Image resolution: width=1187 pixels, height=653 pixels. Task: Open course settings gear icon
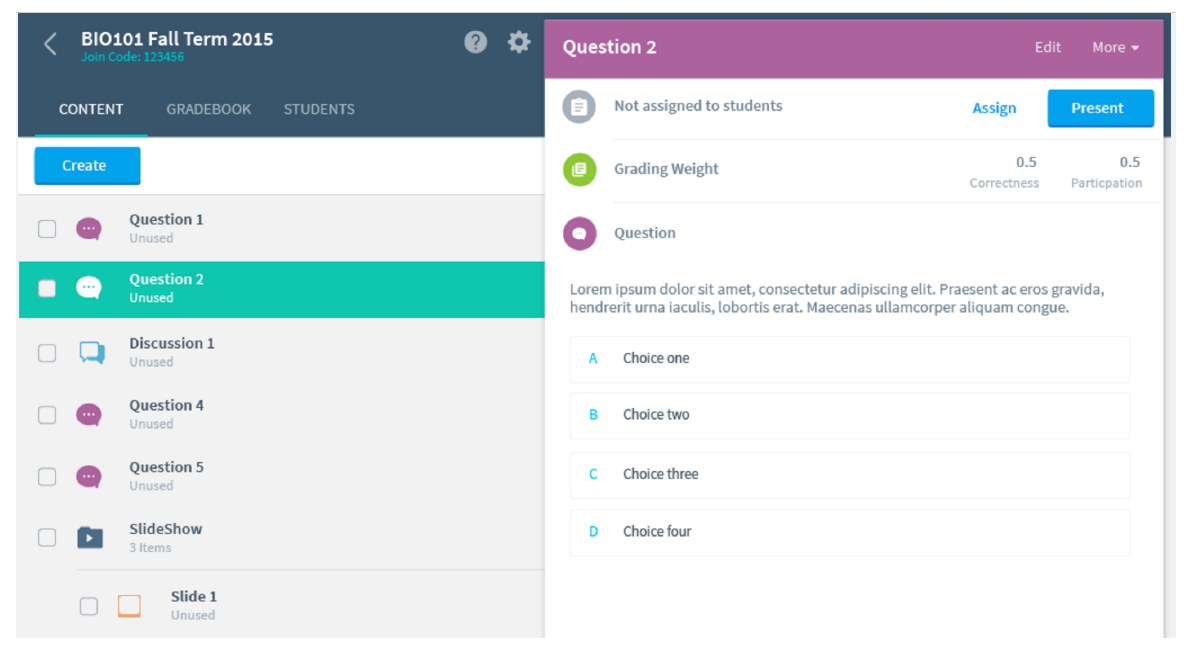pyautogui.click(x=519, y=42)
